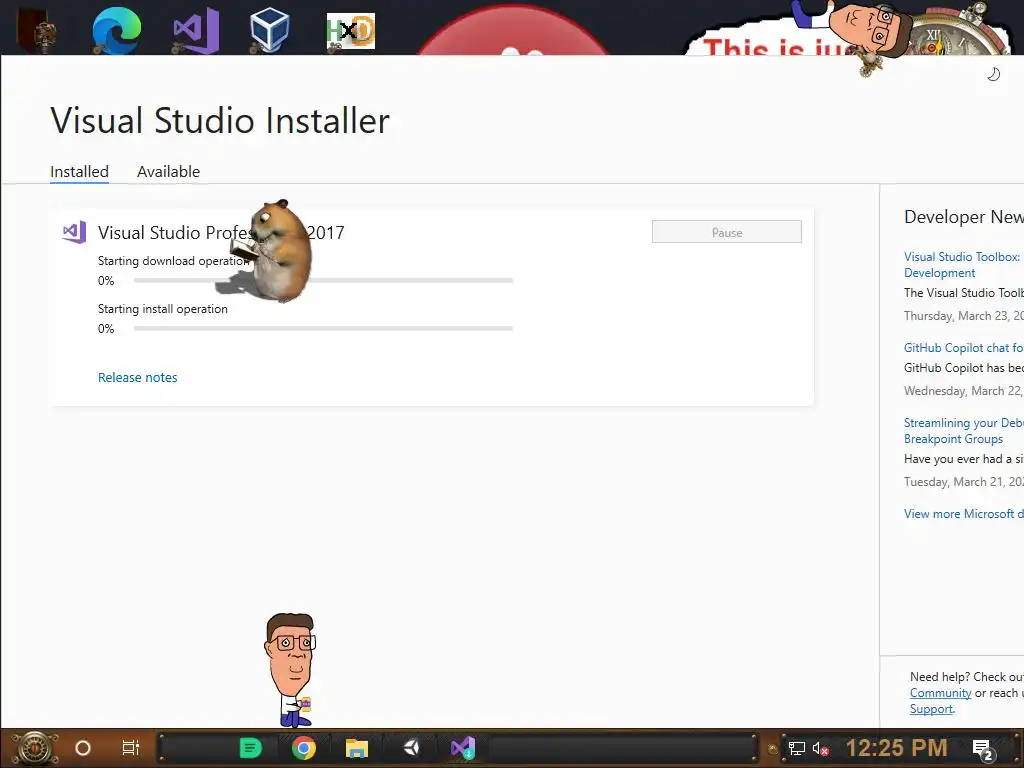Select the Installed tab

[x=80, y=172]
